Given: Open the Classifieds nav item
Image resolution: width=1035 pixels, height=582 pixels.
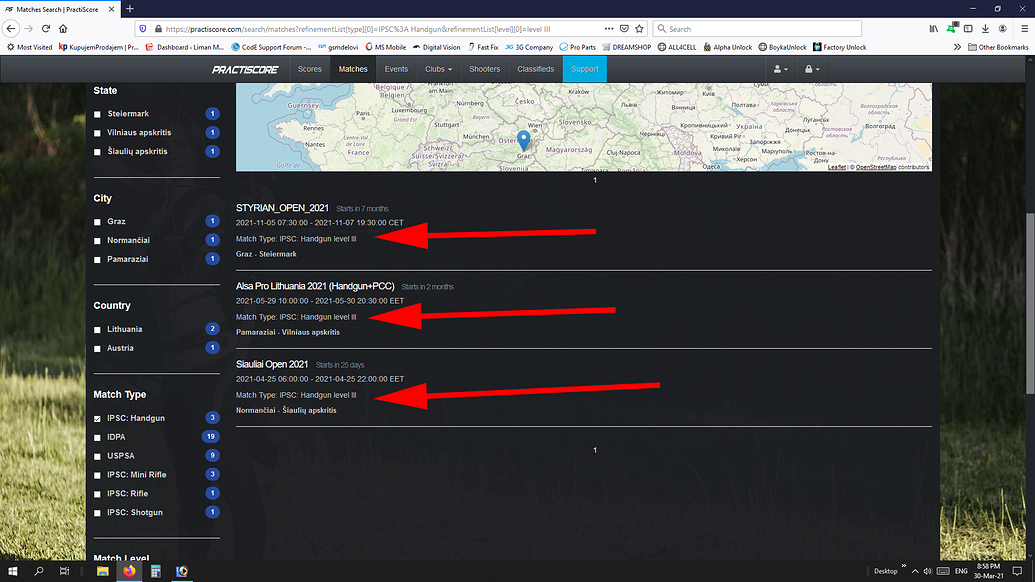Looking at the screenshot, I should click(535, 69).
